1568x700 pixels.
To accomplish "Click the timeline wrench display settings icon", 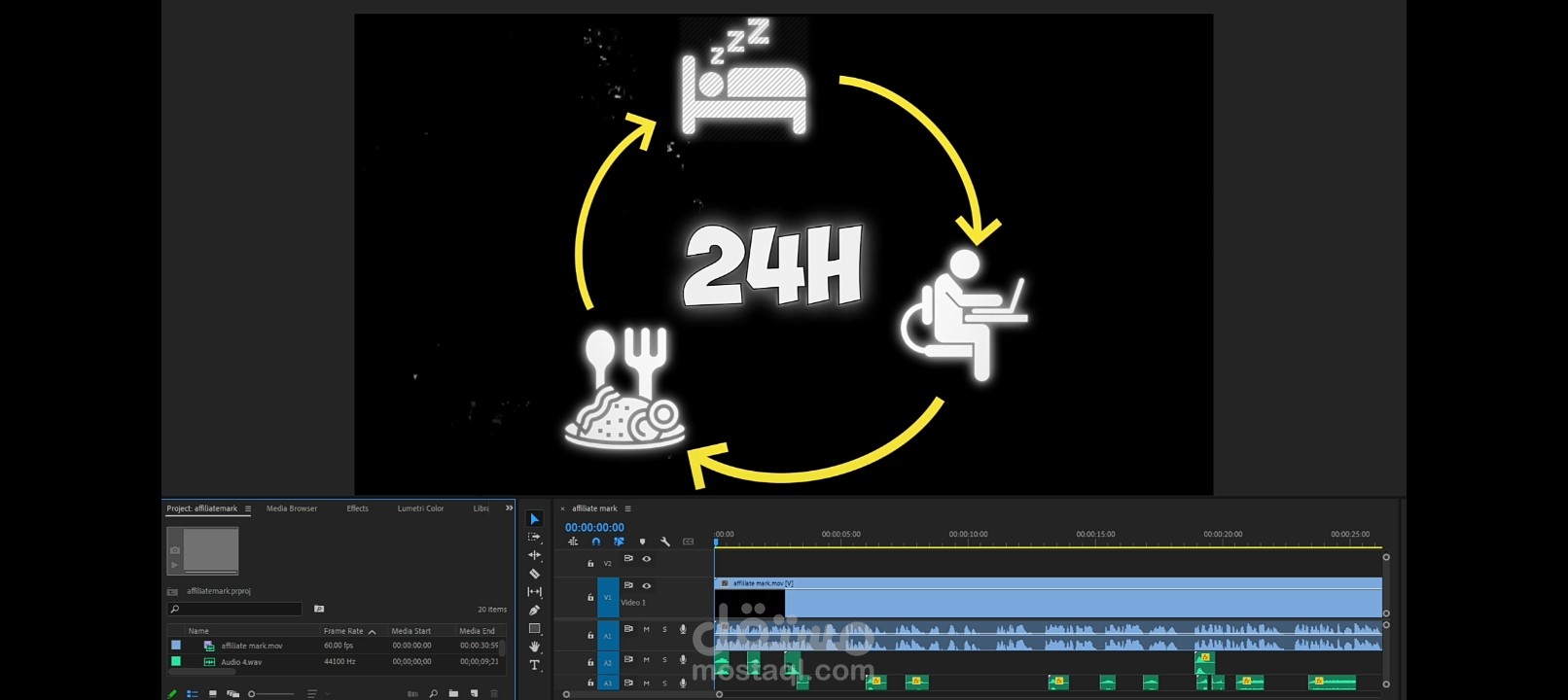I will [665, 542].
